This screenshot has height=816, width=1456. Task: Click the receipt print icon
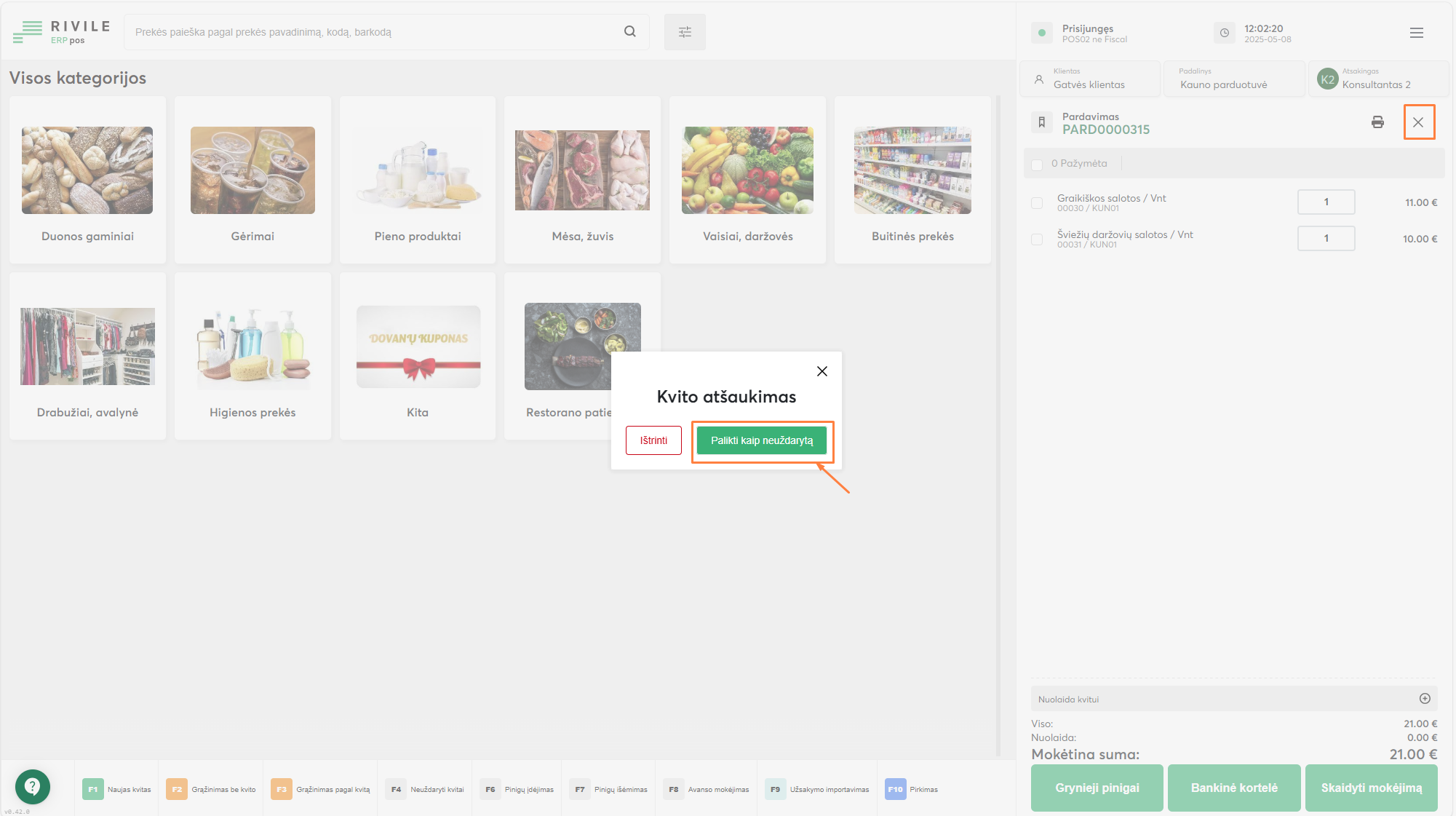1377,122
